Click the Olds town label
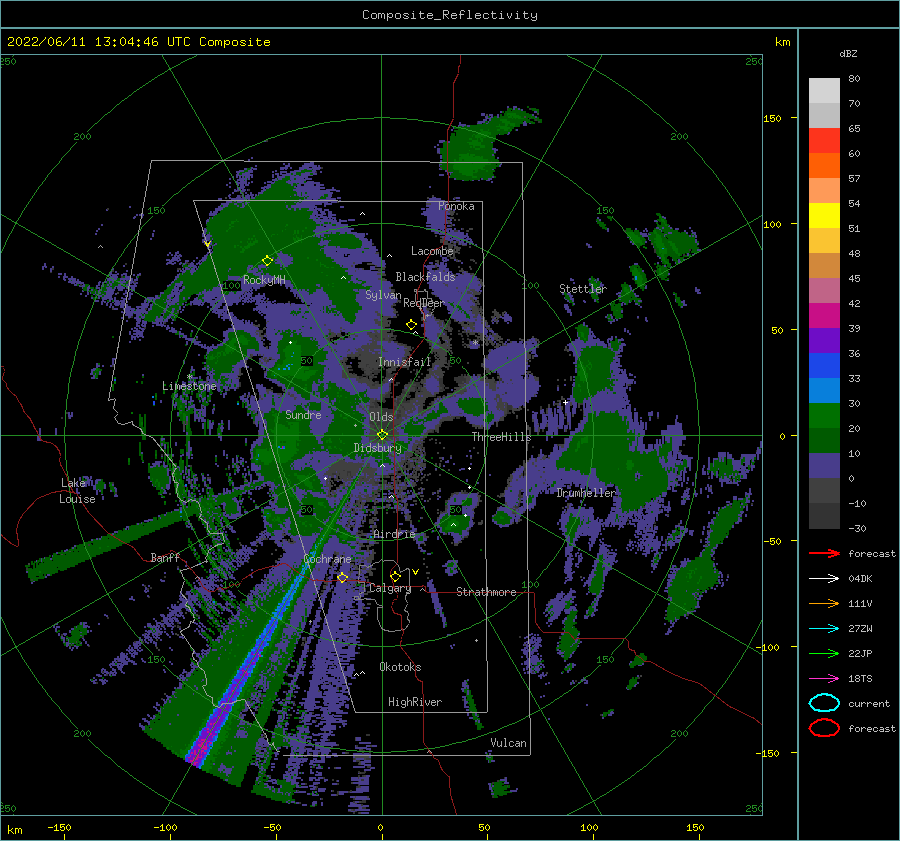This screenshot has width=900, height=841. pyautogui.click(x=381, y=417)
